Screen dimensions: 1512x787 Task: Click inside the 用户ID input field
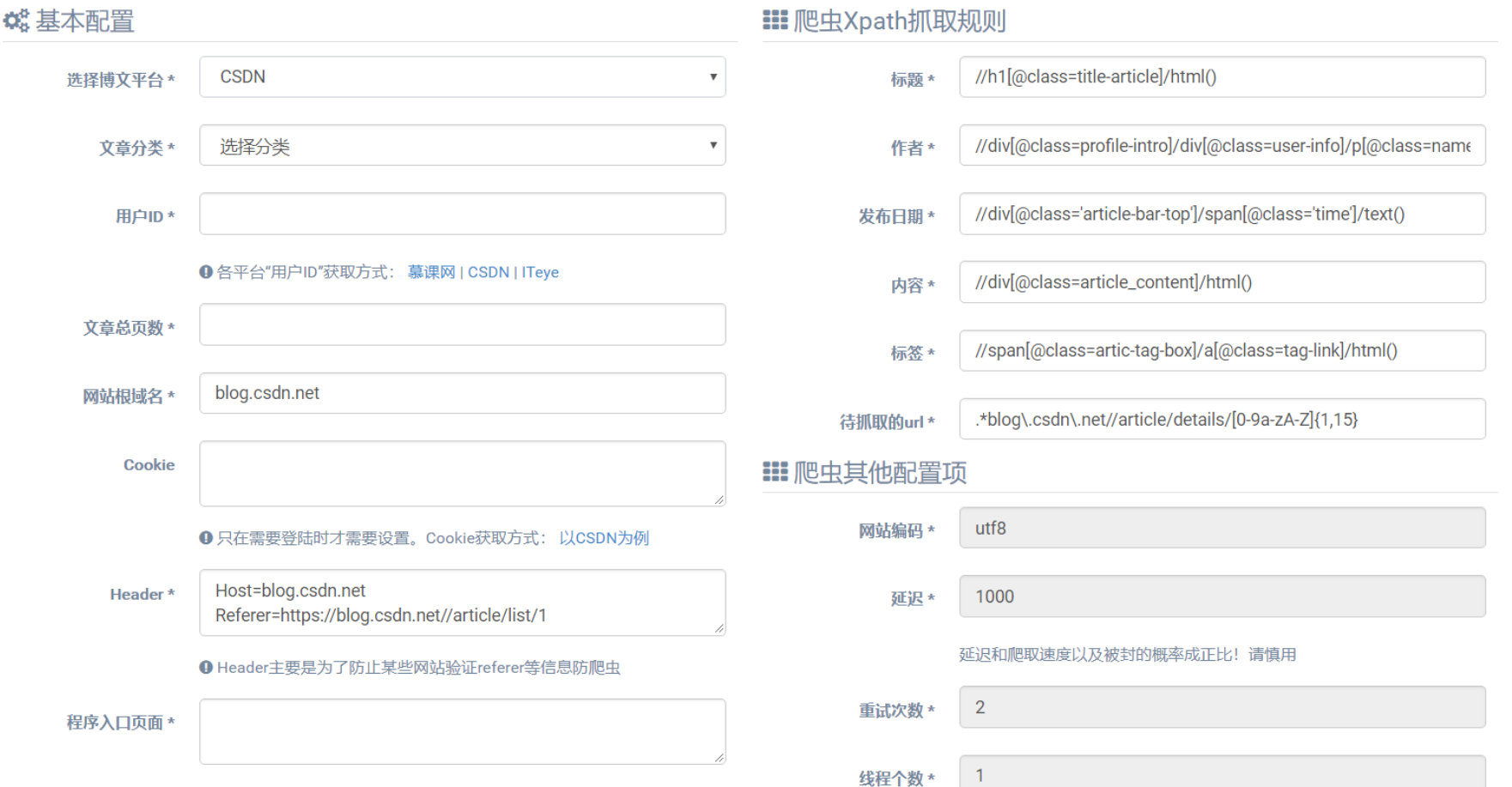pyautogui.click(x=462, y=214)
